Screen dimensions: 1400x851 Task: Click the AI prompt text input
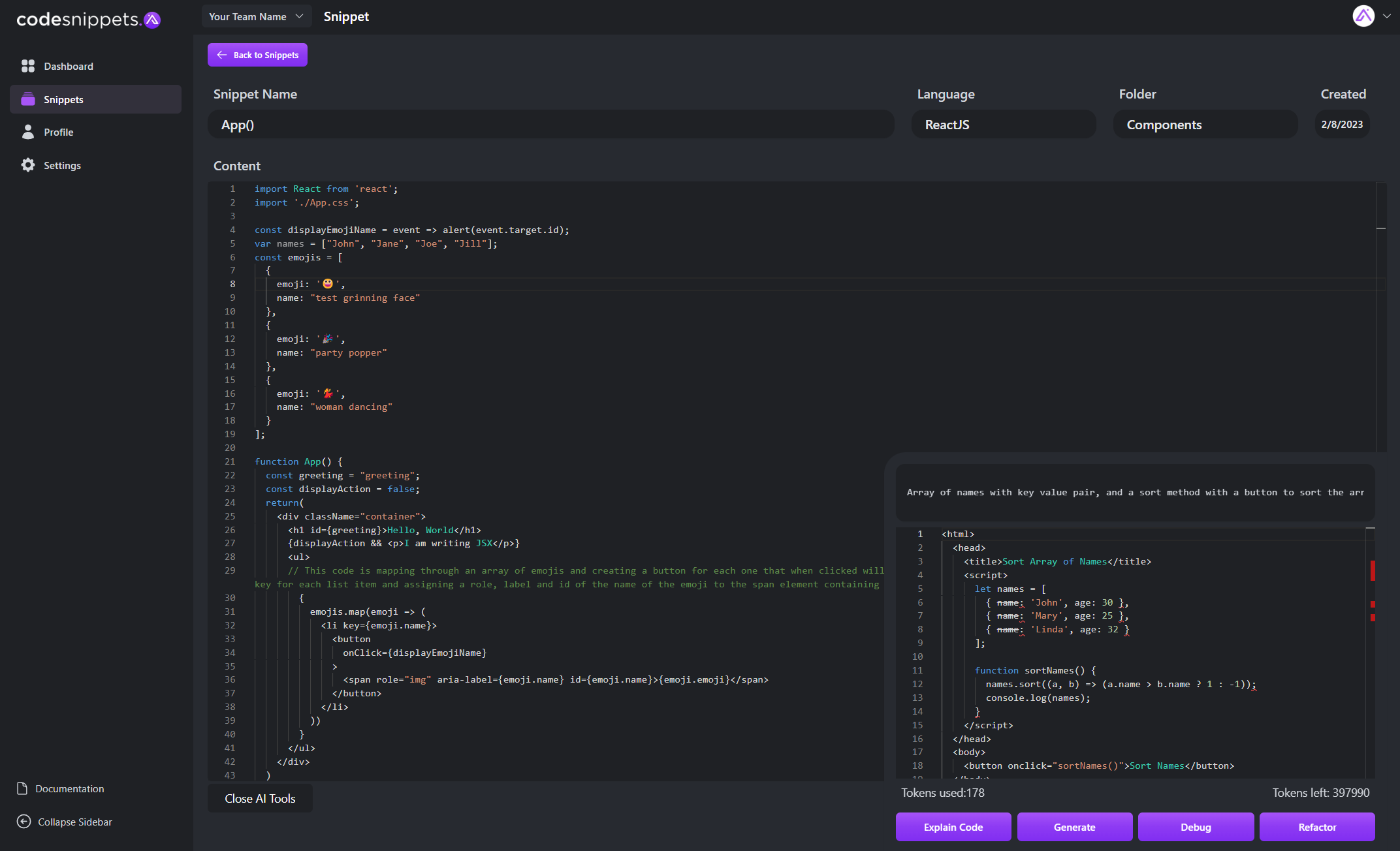pos(1136,492)
